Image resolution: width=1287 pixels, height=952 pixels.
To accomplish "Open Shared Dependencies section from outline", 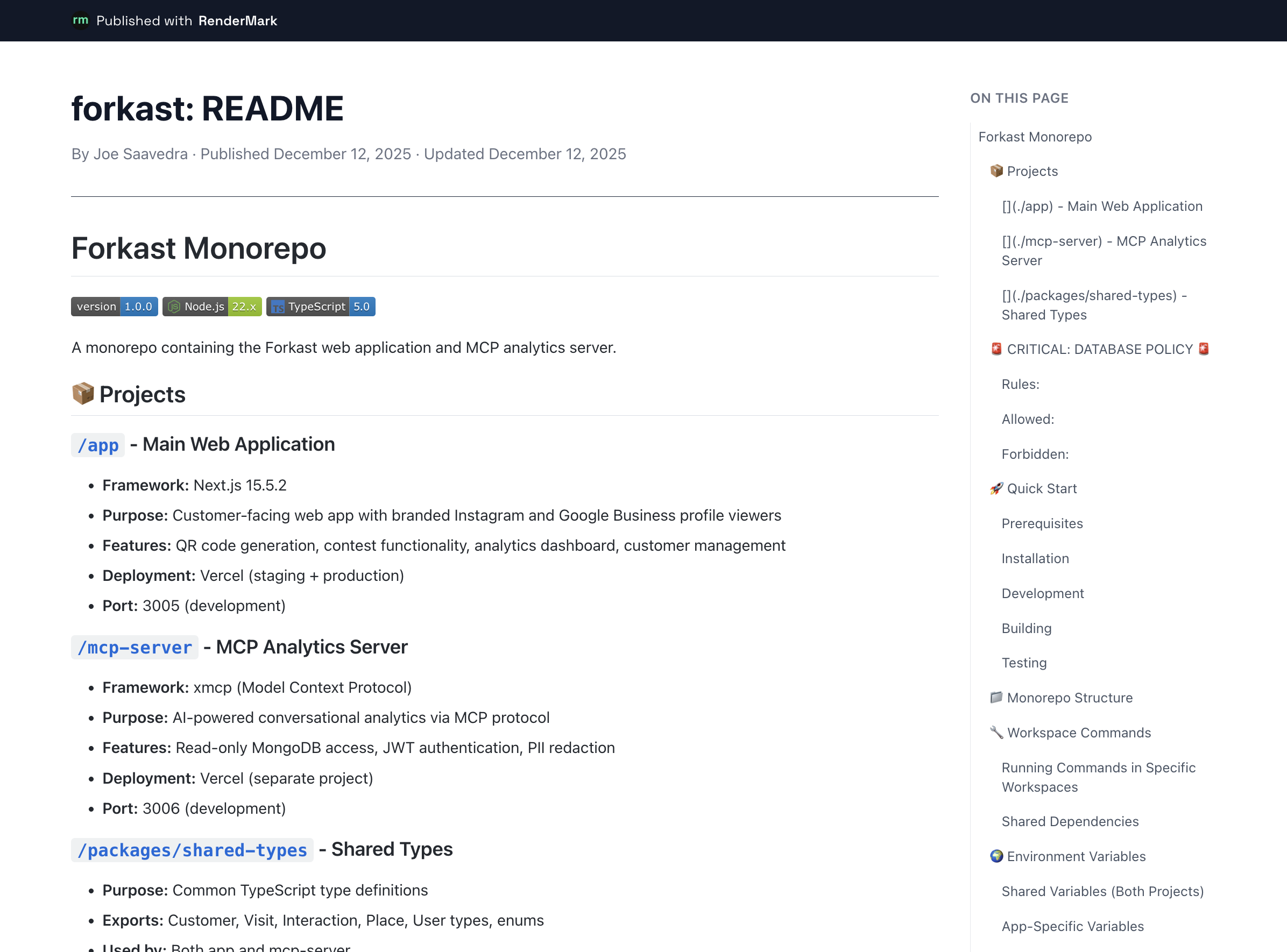I will tap(1070, 821).
